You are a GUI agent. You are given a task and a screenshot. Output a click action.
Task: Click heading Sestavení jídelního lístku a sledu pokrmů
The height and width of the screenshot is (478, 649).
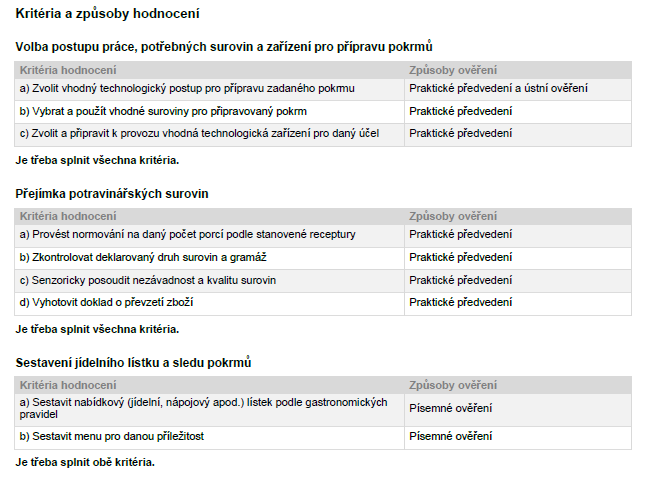click(133, 363)
